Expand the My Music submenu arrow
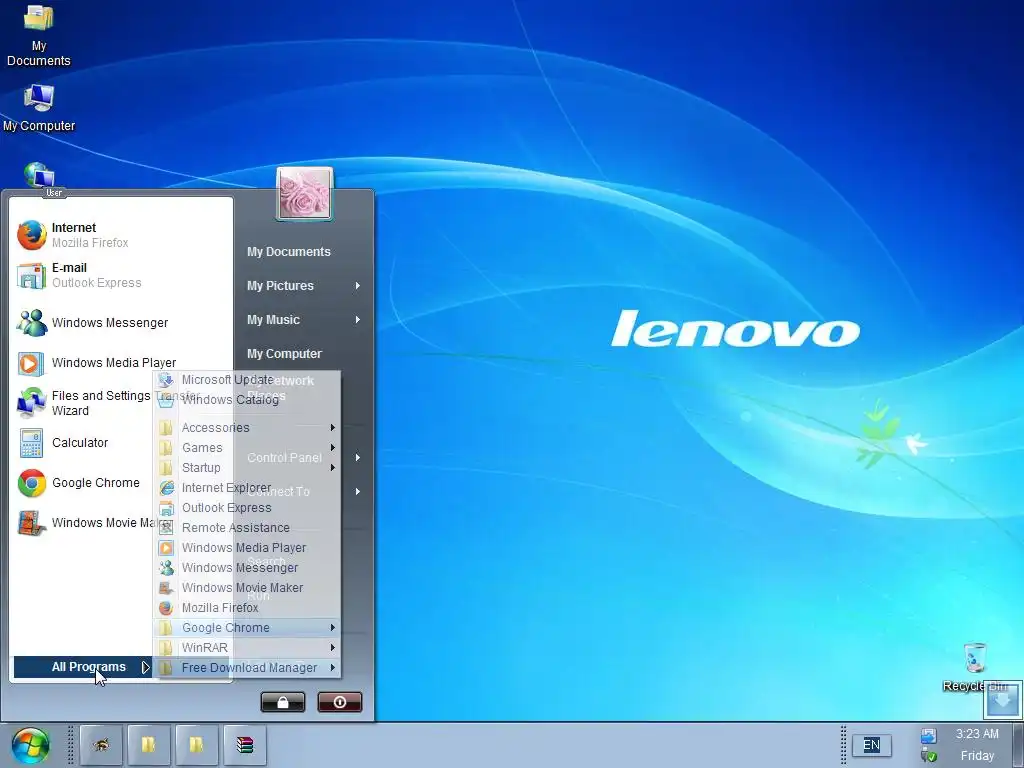Image resolution: width=1024 pixels, height=768 pixels. [358, 319]
